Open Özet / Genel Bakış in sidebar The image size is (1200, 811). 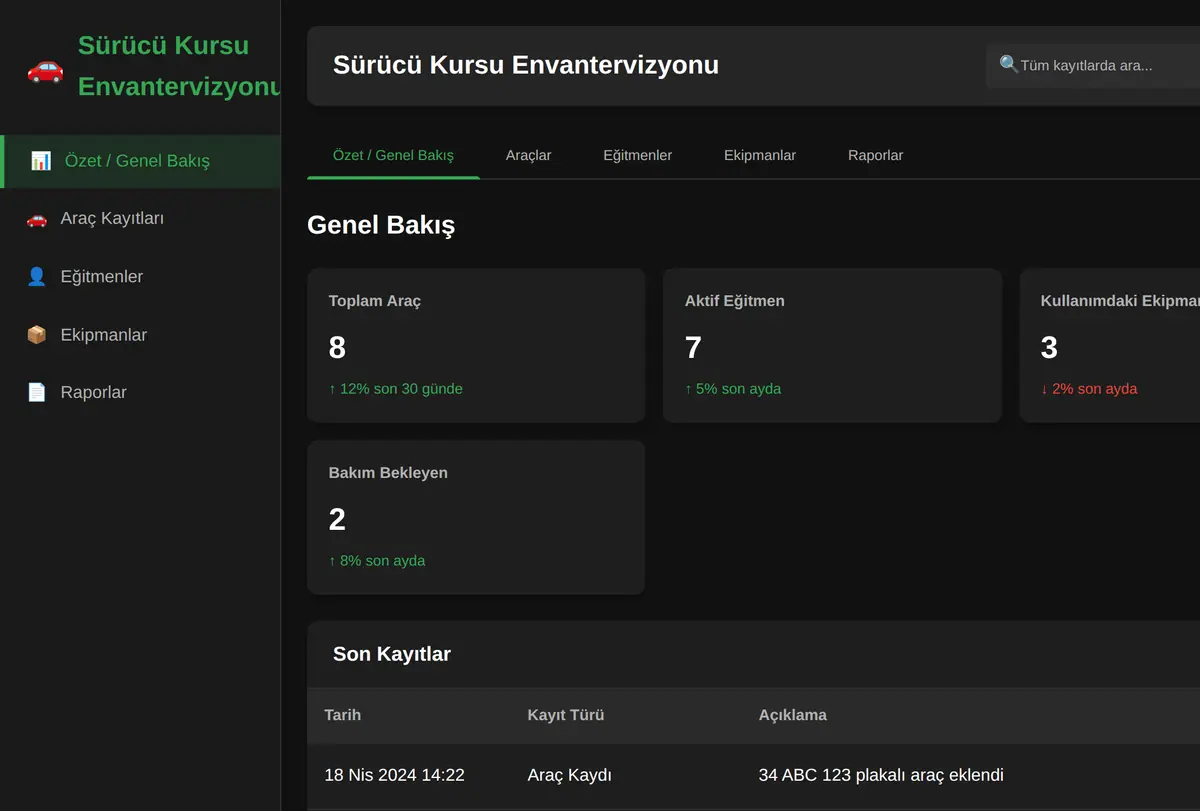point(140,161)
